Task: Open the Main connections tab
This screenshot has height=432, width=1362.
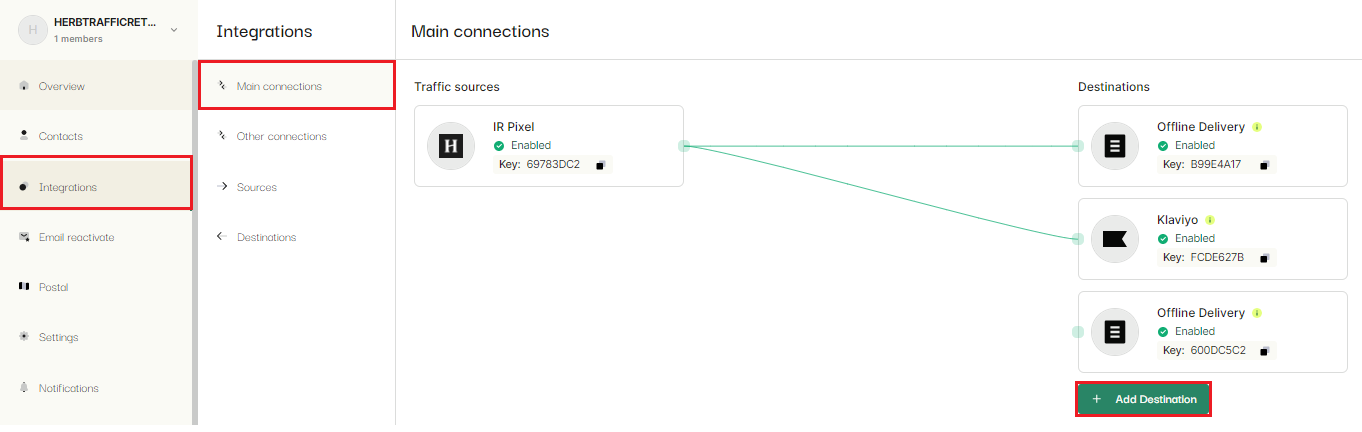Action: (x=279, y=87)
